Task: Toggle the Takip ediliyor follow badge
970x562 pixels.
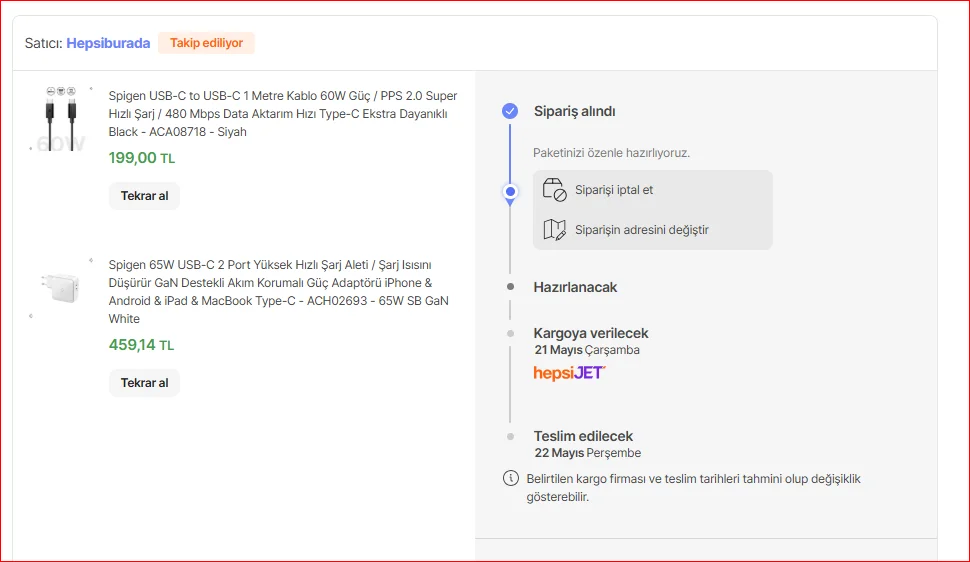Action: 206,43
